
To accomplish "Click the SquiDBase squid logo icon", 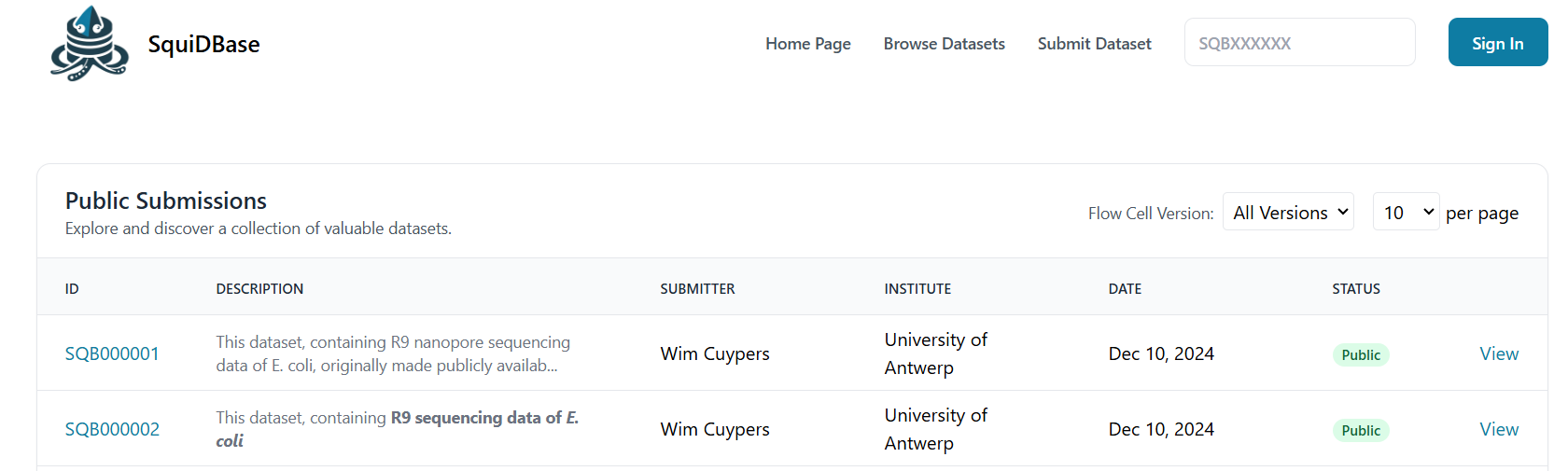I will coord(90,43).
